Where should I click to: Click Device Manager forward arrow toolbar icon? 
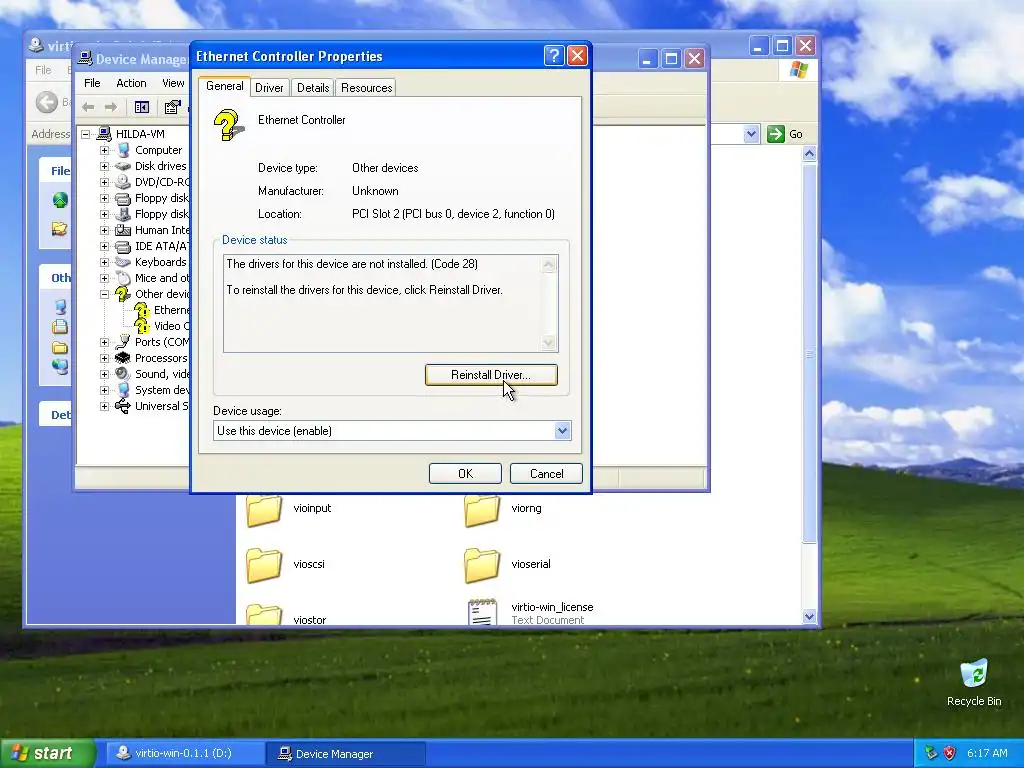[x=111, y=107]
